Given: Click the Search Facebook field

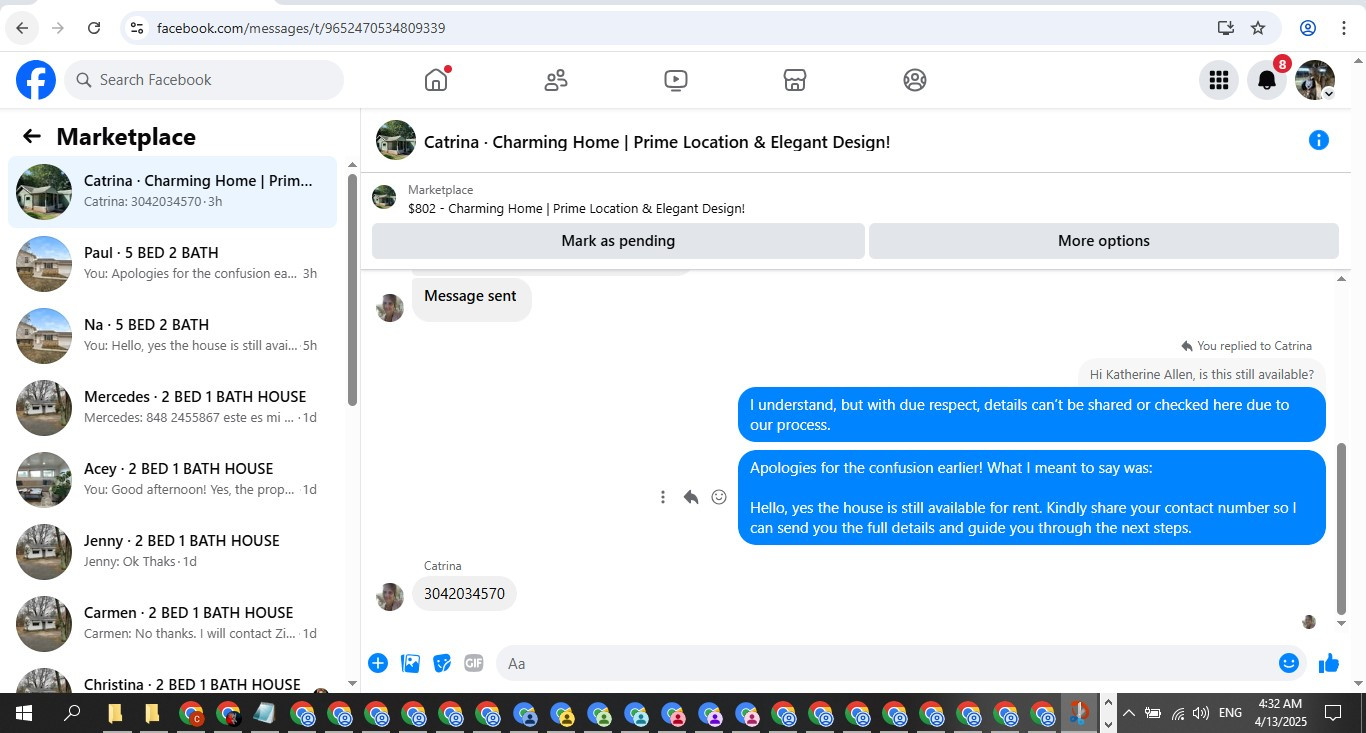Looking at the screenshot, I should point(204,80).
